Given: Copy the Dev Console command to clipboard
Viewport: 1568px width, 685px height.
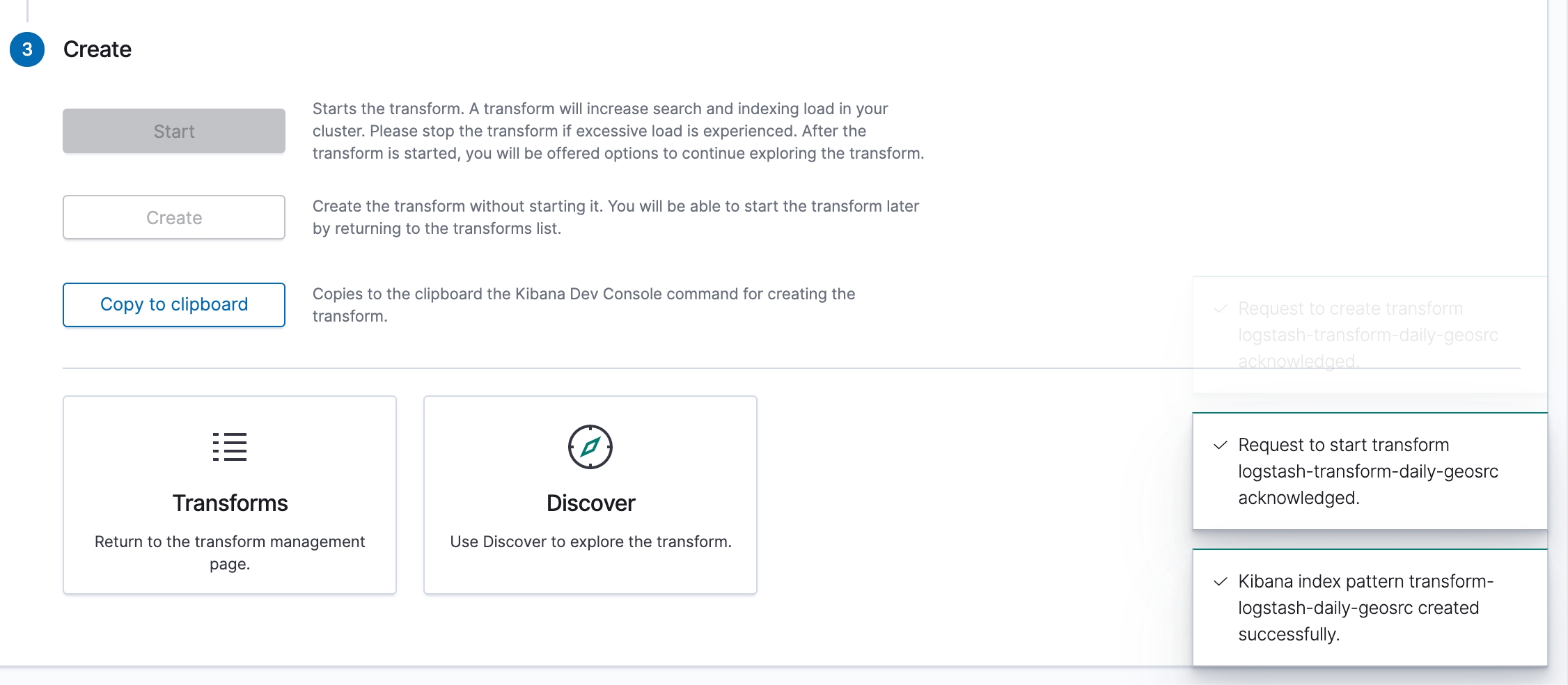Looking at the screenshot, I should (174, 305).
